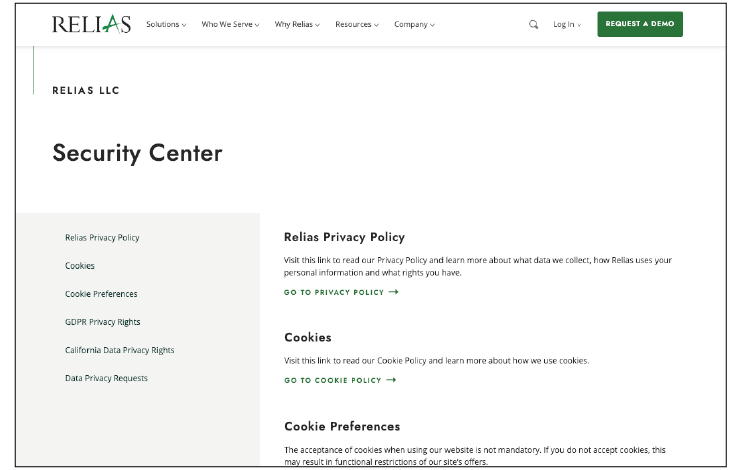Click the Security Center heading
The image size is (742, 470).
tap(137, 153)
